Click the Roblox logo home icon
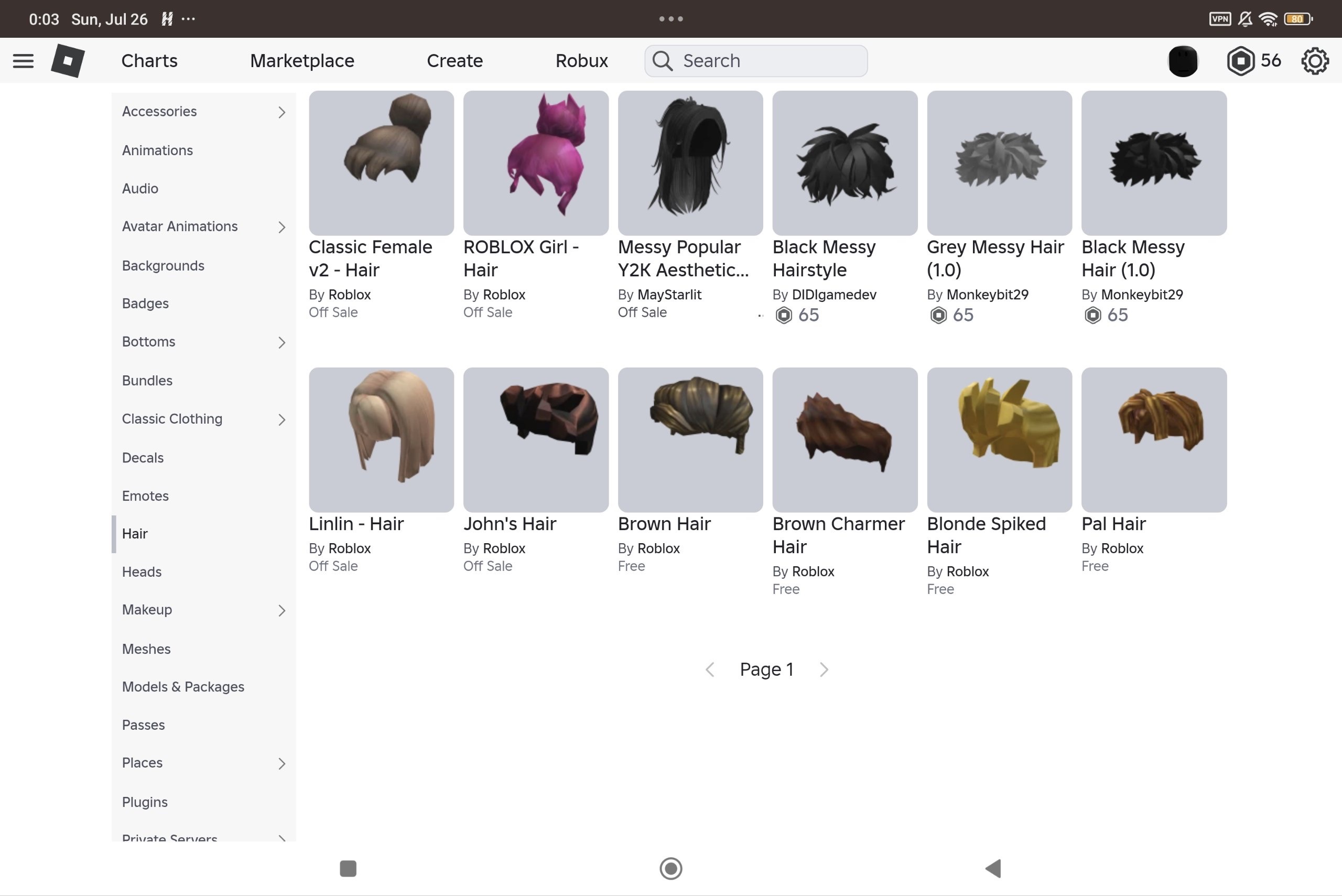1342x896 pixels. pos(68,61)
